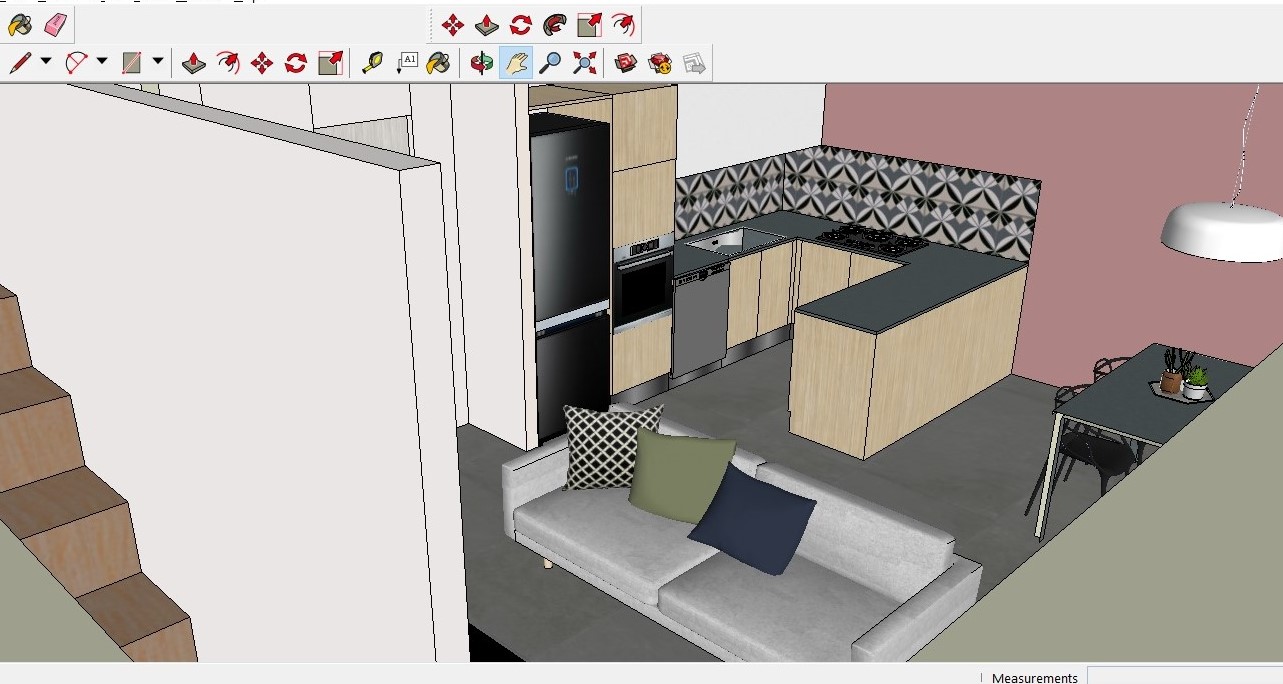Open the 3D Warehouse

pos(626,63)
